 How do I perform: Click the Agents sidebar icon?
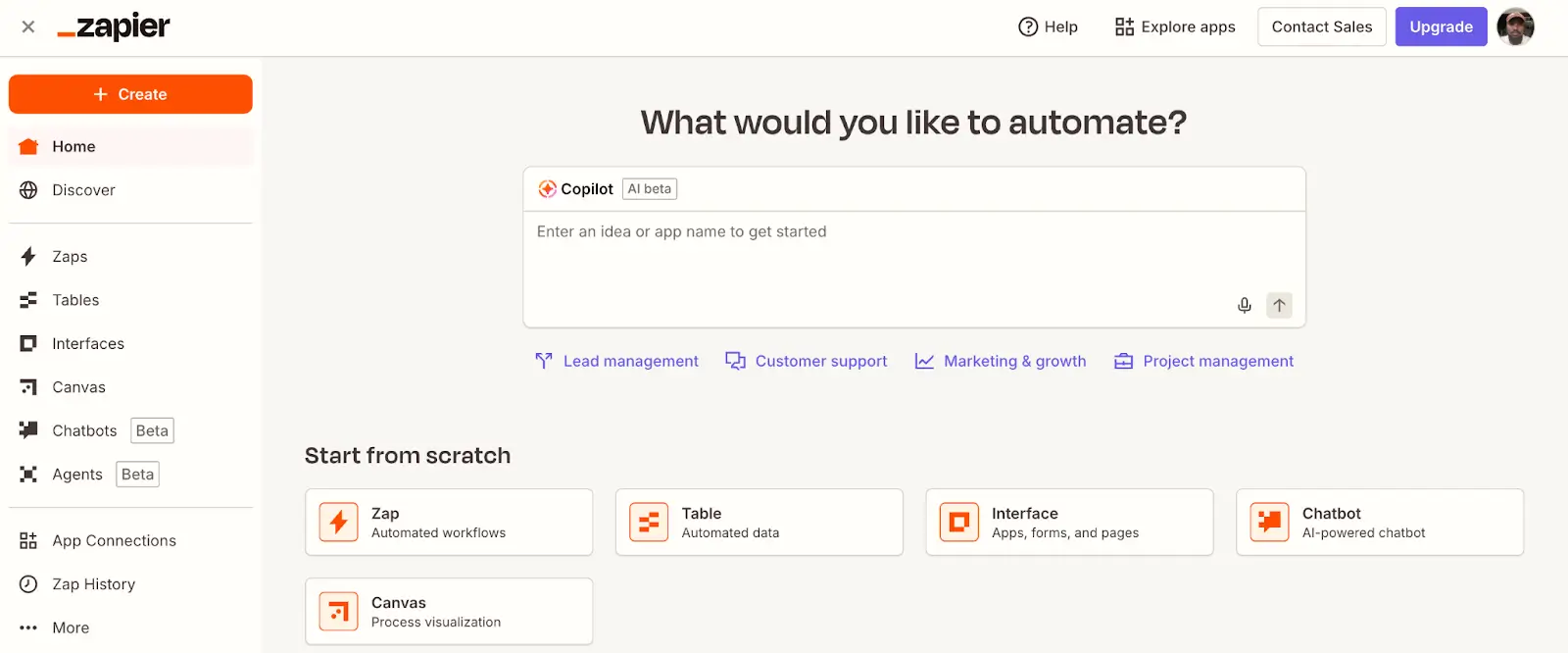tap(28, 475)
